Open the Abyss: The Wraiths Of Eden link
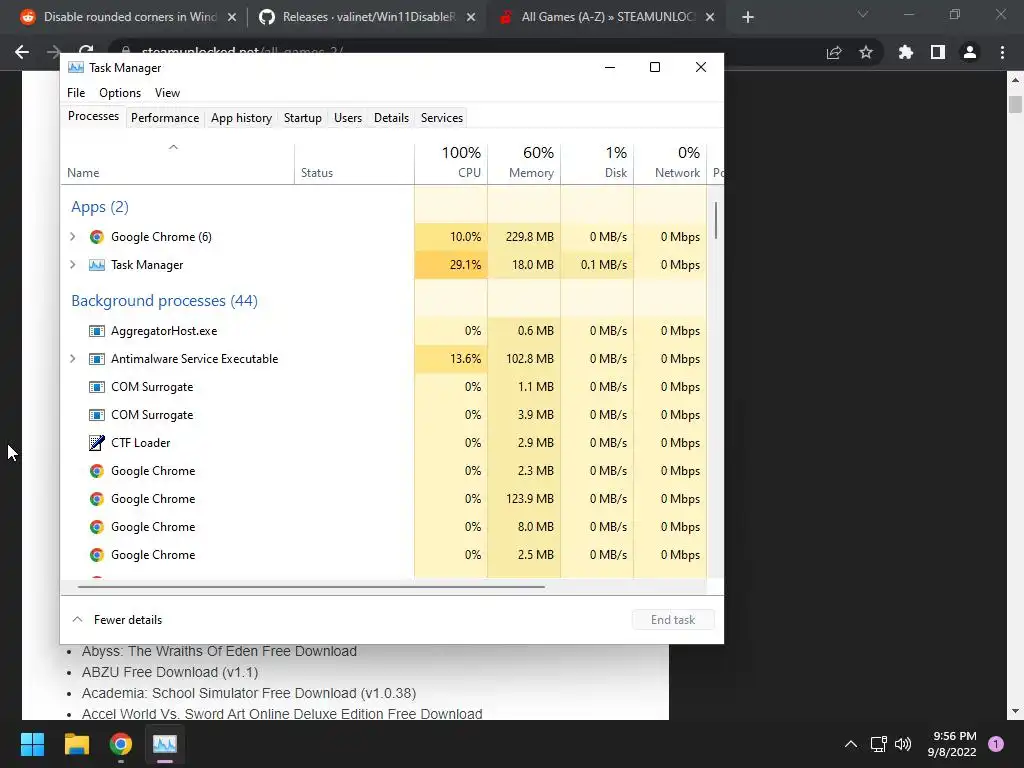 click(x=219, y=651)
